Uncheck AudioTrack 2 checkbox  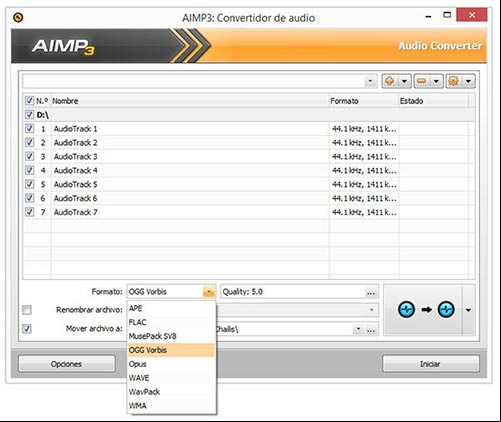click(x=29, y=142)
